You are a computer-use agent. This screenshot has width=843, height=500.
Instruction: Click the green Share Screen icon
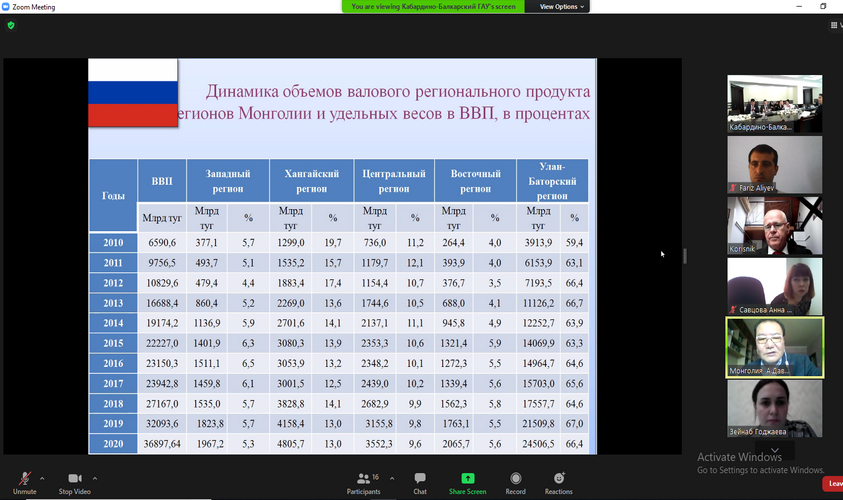(x=468, y=481)
